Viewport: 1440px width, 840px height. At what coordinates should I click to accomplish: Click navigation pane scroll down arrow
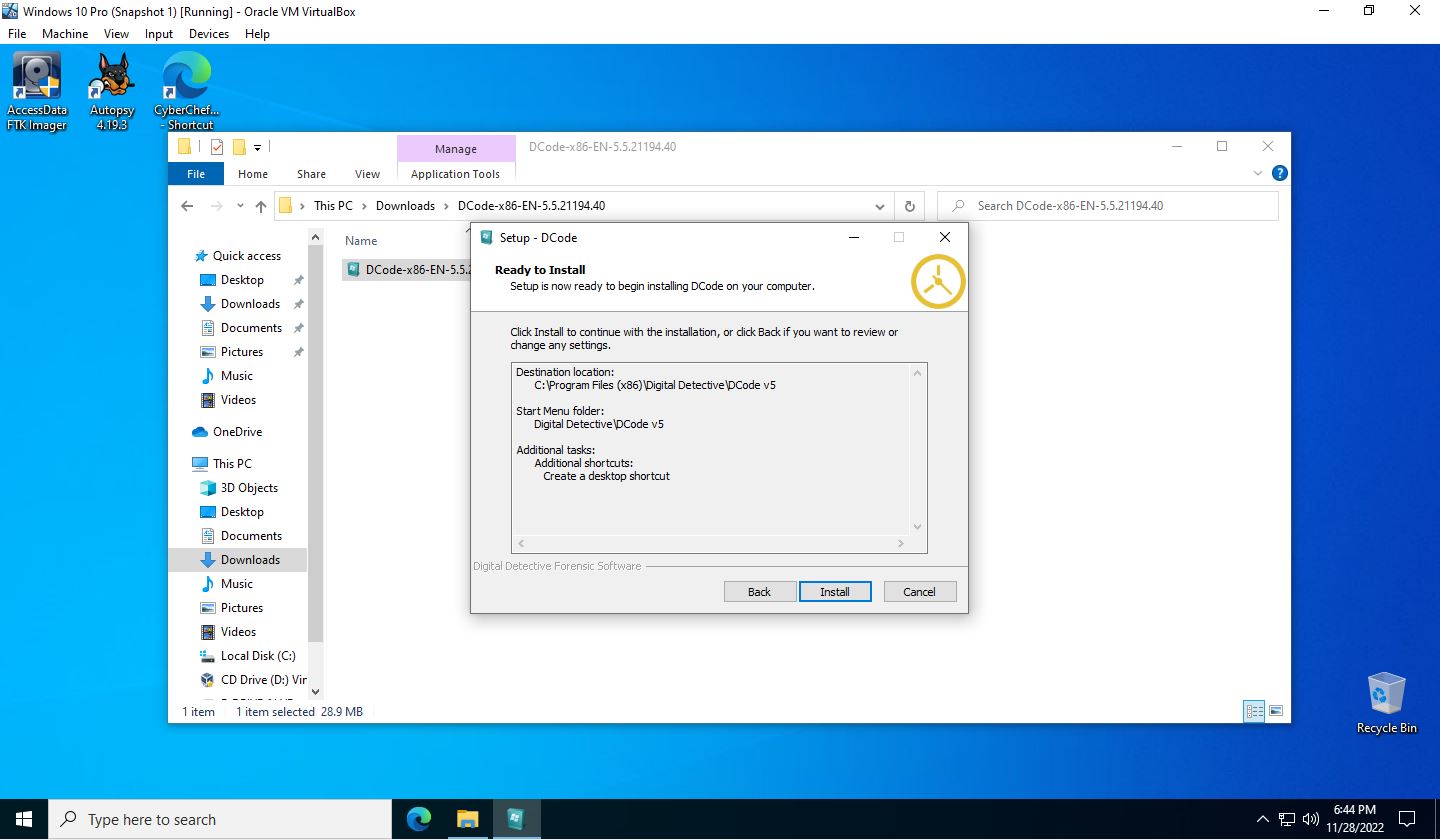[315, 690]
